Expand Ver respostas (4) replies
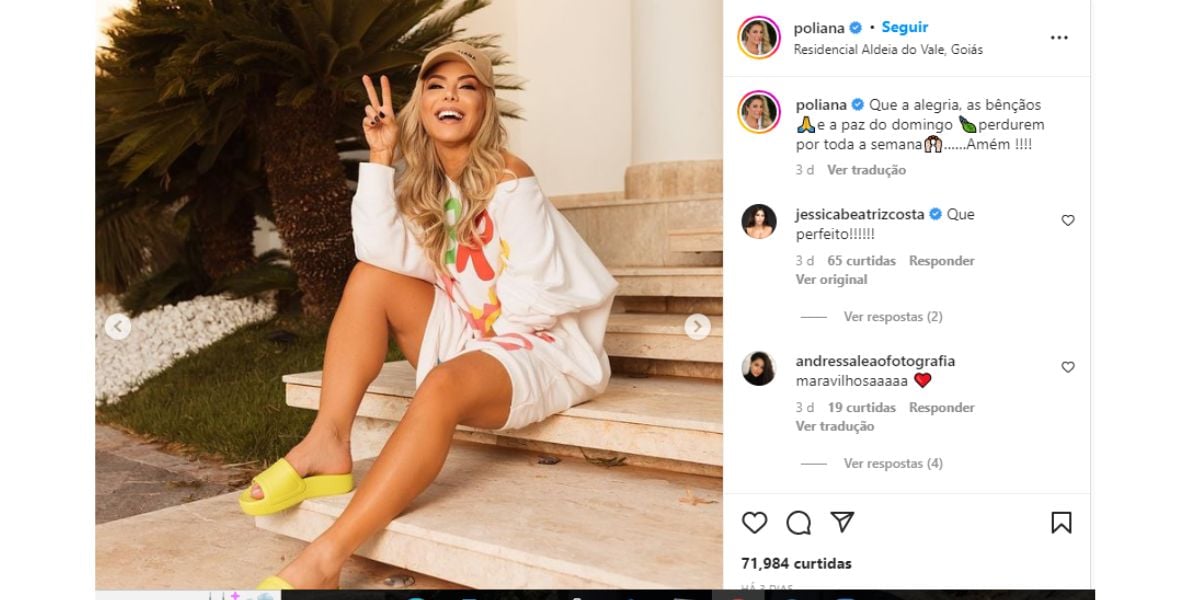Image resolution: width=1200 pixels, height=600 pixels. [893, 464]
